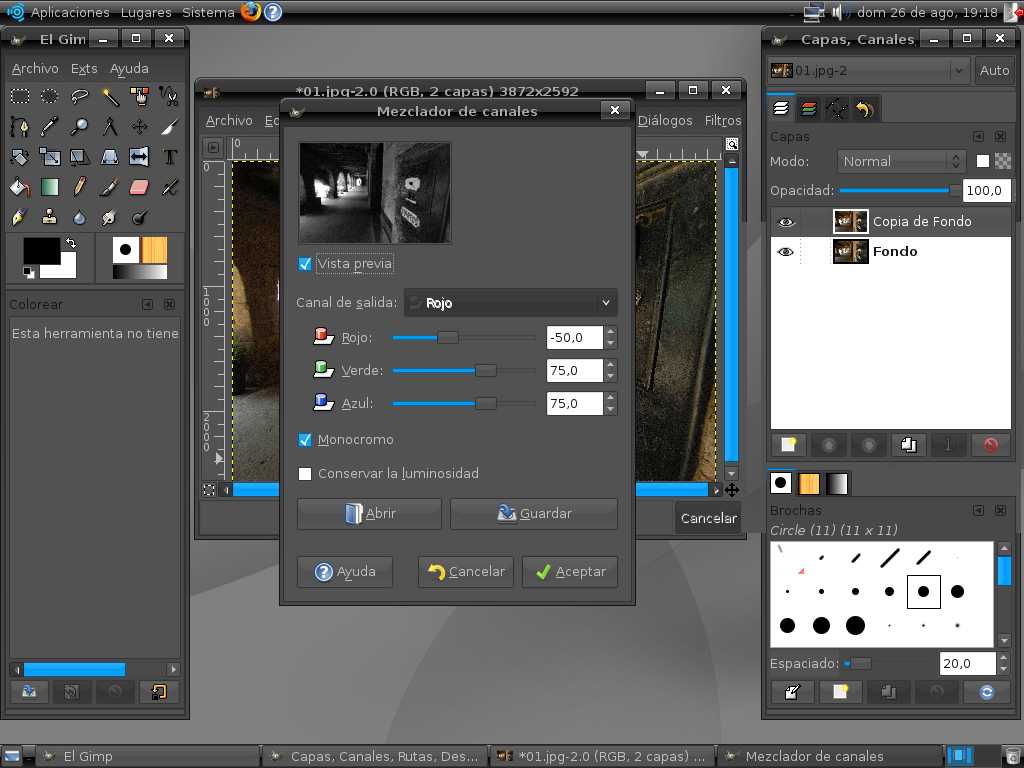Image resolution: width=1024 pixels, height=768 pixels.
Task: Toggle the Auto button in layers dock
Action: pos(994,71)
